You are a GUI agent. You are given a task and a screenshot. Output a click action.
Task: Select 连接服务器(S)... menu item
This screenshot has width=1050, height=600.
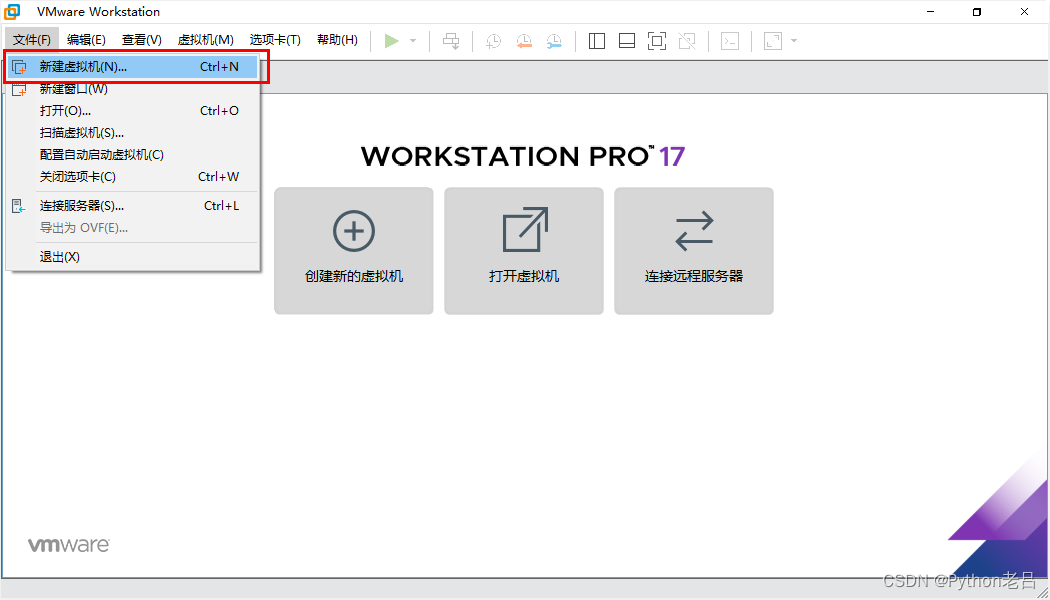pyautogui.click(x=133, y=206)
